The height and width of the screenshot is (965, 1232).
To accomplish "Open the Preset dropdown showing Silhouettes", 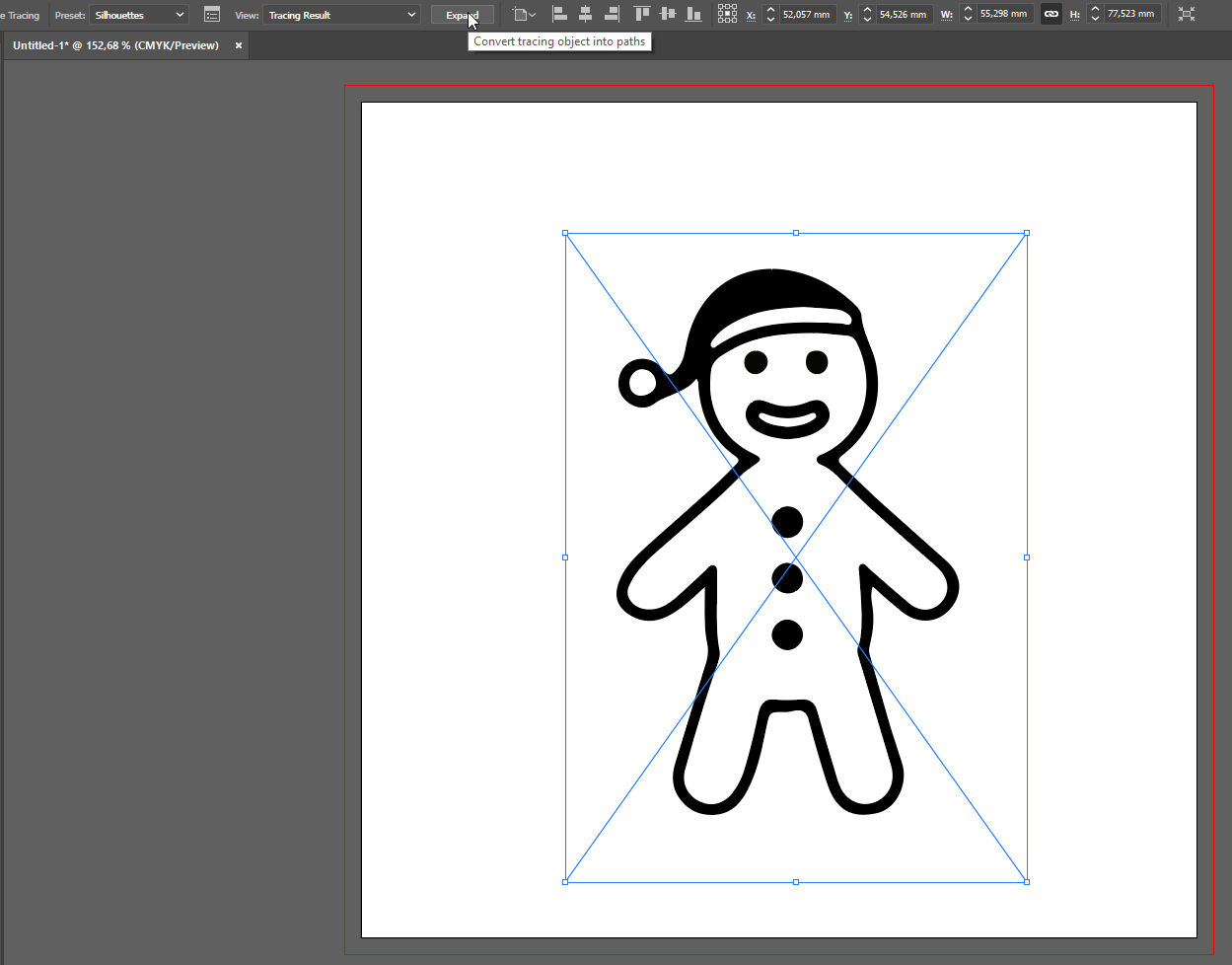I will [x=139, y=15].
